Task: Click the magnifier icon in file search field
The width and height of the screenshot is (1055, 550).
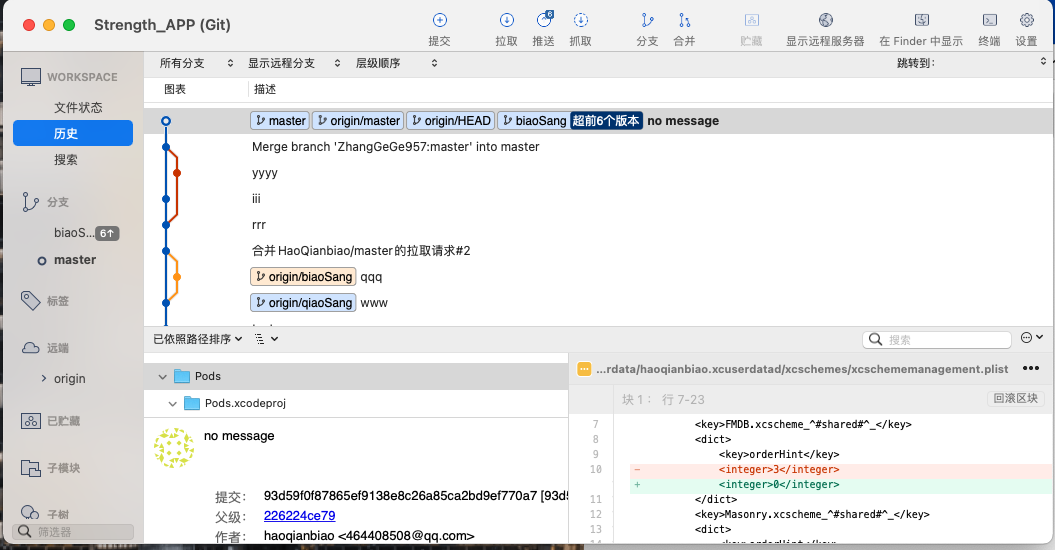Action: tap(875, 339)
